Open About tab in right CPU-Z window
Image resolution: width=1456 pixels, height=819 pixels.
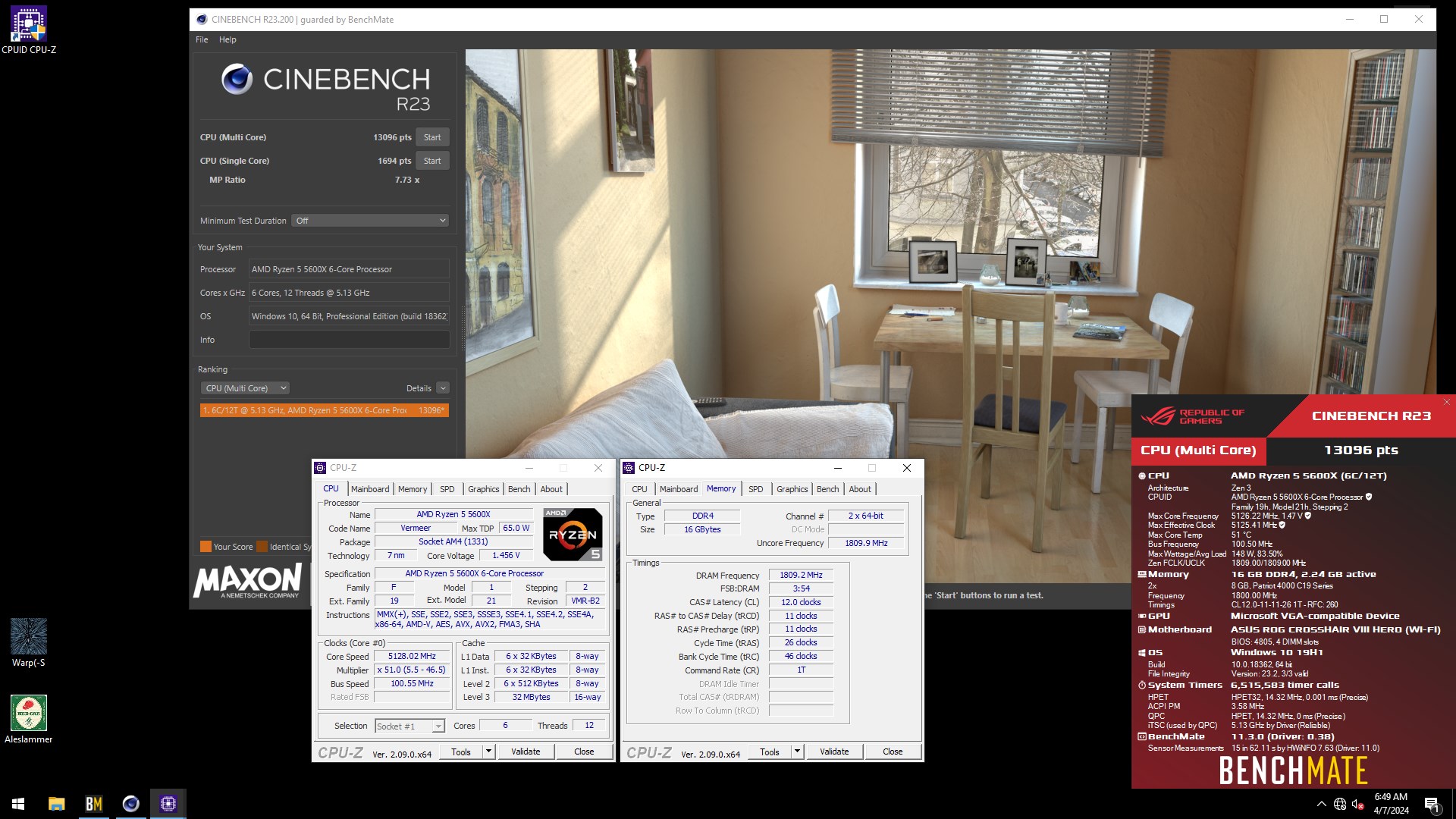tap(860, 489)
